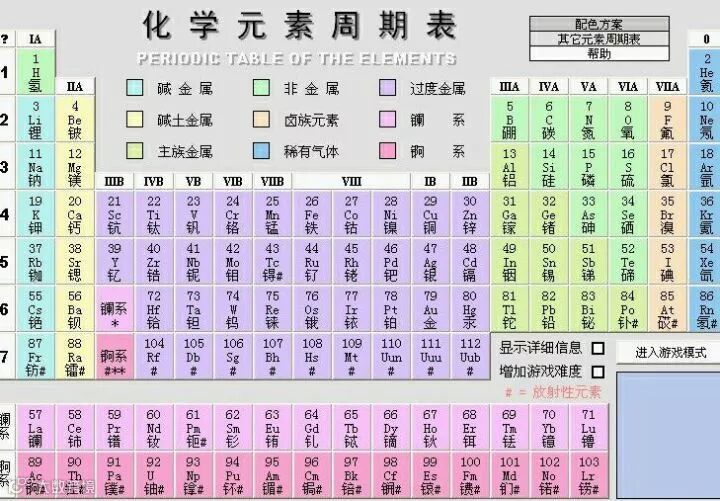
Task: Select the 非金属 legend color swatch
Action: pos(261,88)
